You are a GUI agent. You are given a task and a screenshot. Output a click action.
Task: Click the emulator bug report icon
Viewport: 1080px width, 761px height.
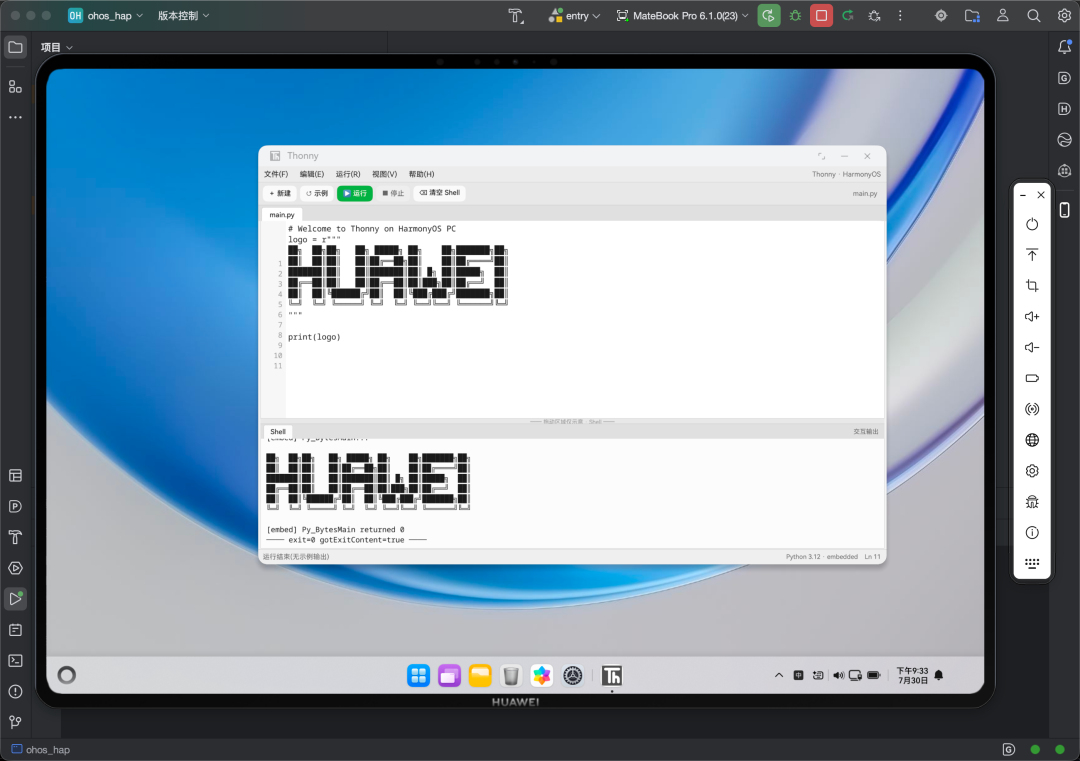click(x=1032, y=501)
